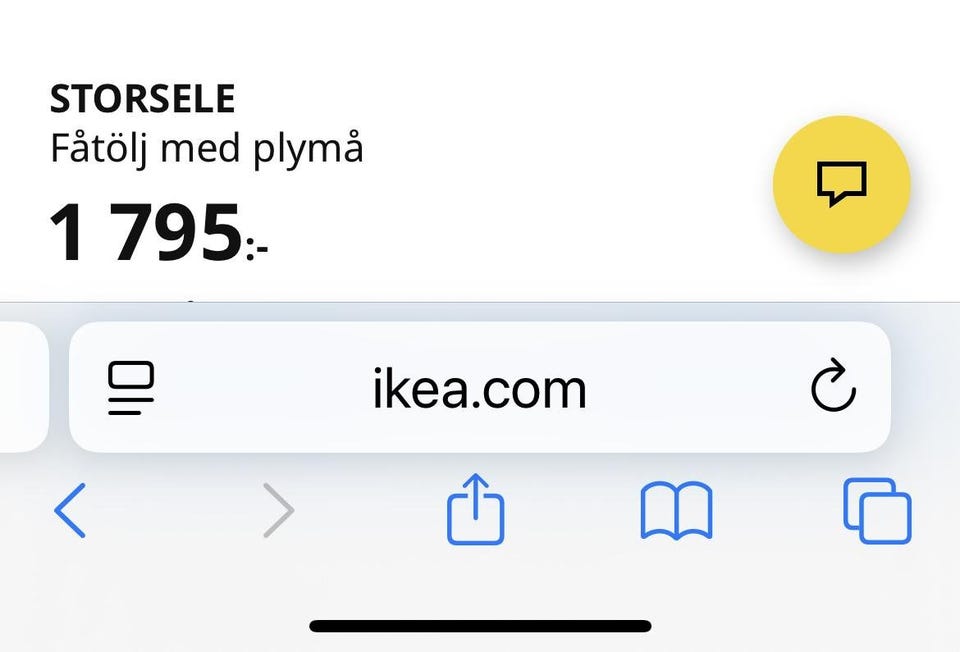Screen dimensions: 960x652
Task: Open the Share sheet icon
Action: [476, 511]
